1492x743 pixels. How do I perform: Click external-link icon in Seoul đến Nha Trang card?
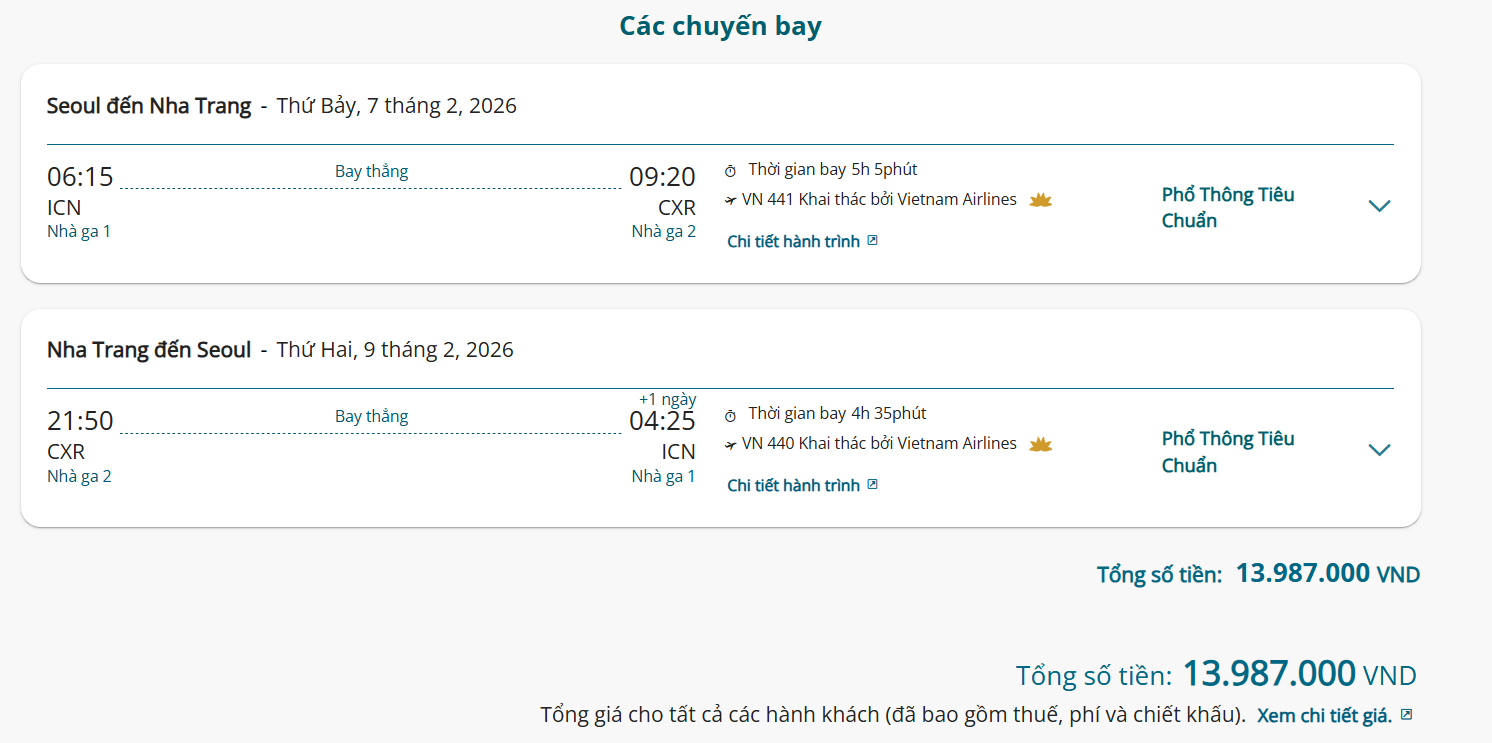[x=872, y=241]
